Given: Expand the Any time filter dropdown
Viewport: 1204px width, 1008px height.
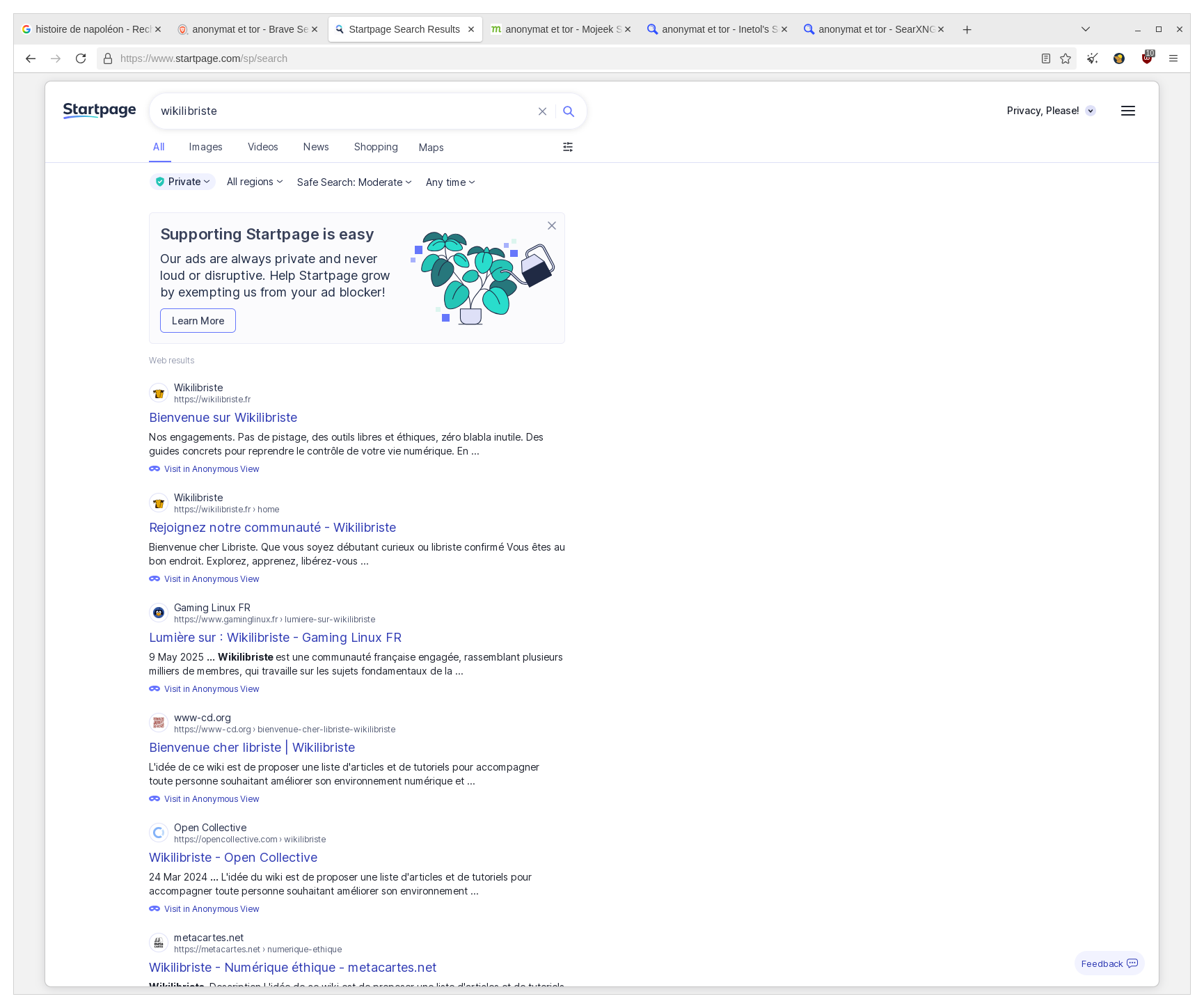Looking at the screenshot, I should click(450, 182).
